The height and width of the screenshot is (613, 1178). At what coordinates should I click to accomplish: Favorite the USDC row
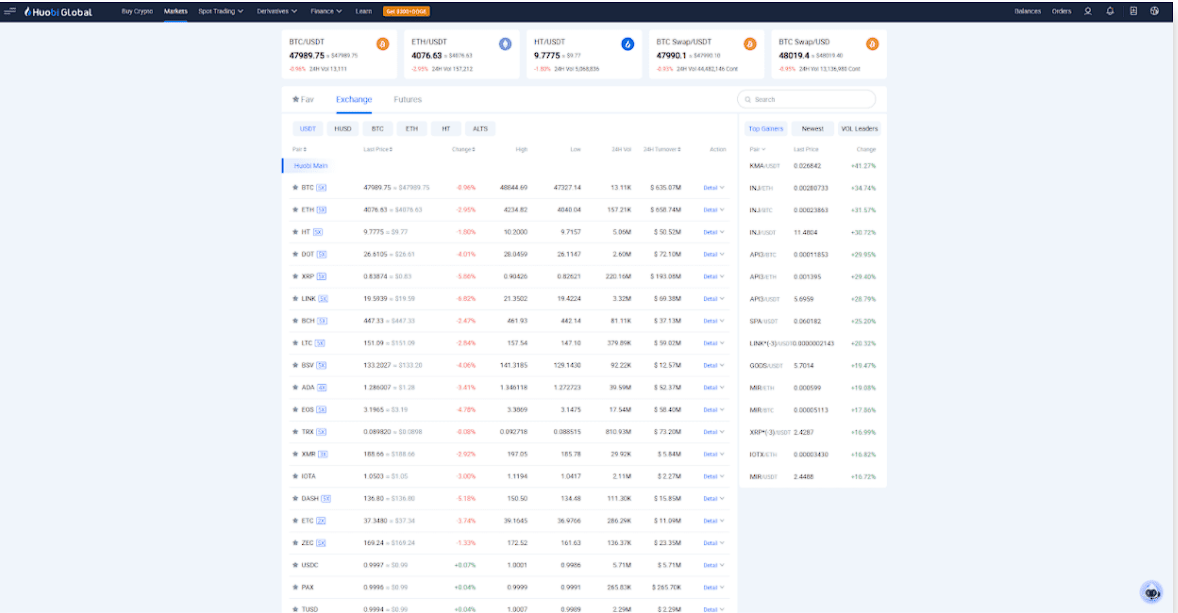click(295, 564)
